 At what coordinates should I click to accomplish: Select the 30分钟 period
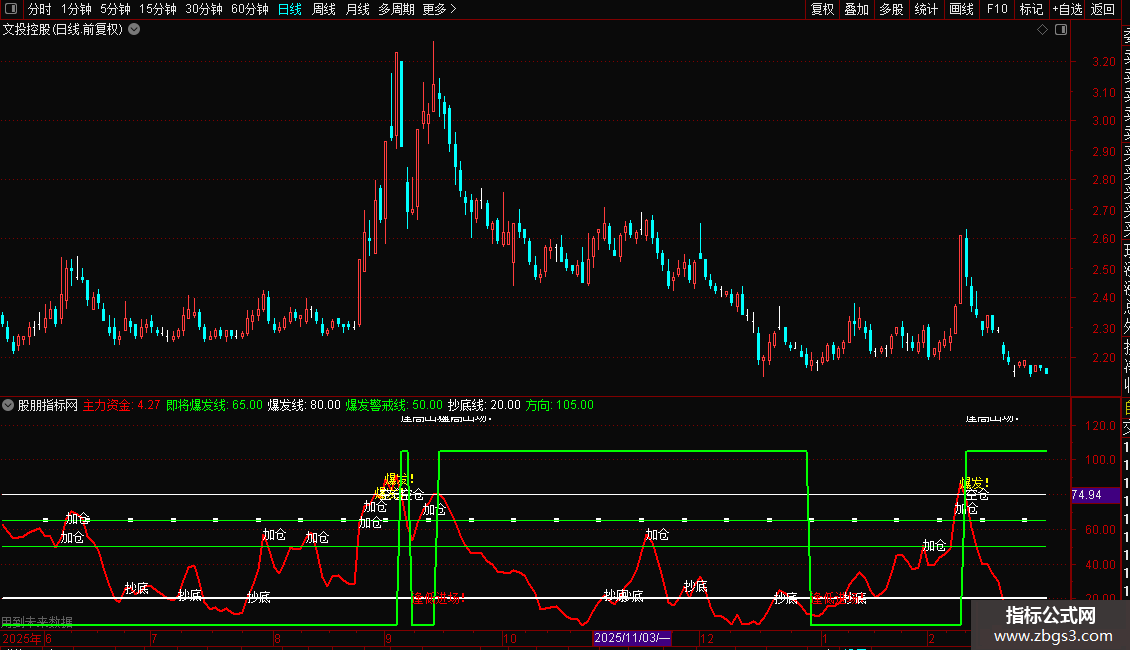point(204,9)
